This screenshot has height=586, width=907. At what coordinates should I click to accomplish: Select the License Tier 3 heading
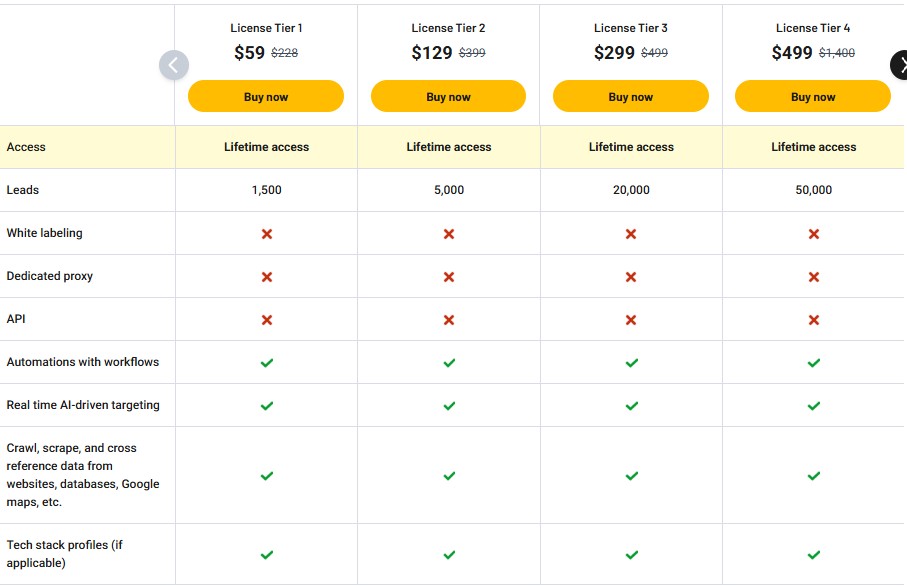[x=631, y=28]
